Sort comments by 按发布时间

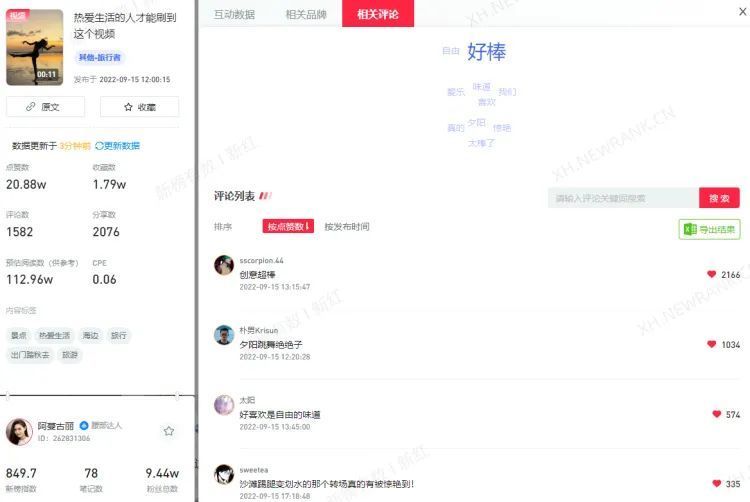click(347, 227)
